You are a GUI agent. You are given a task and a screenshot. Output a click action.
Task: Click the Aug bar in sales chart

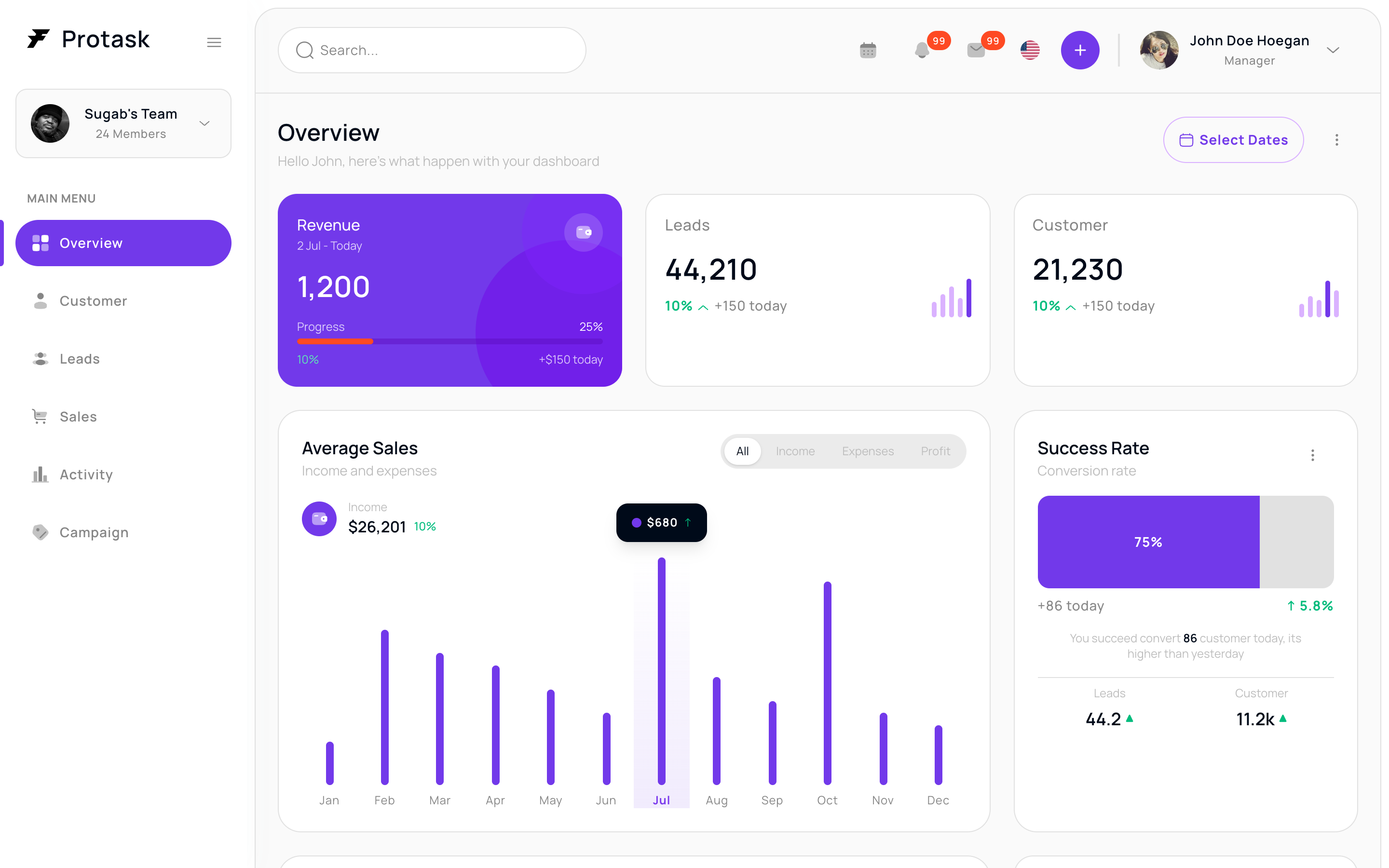click(x=716, y=731)
